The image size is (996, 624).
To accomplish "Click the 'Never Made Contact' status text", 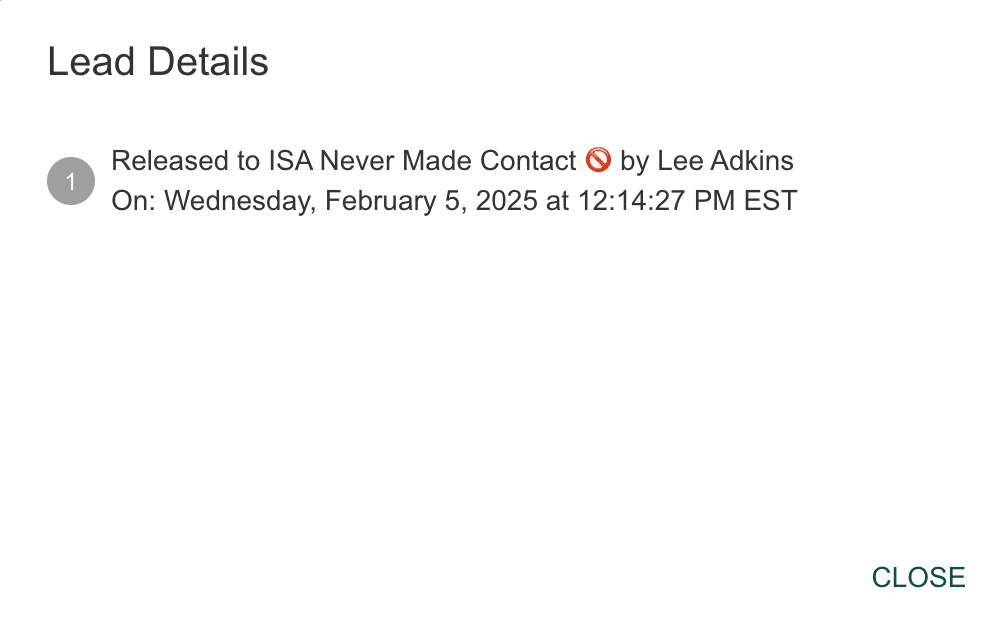I will point(448,161).
